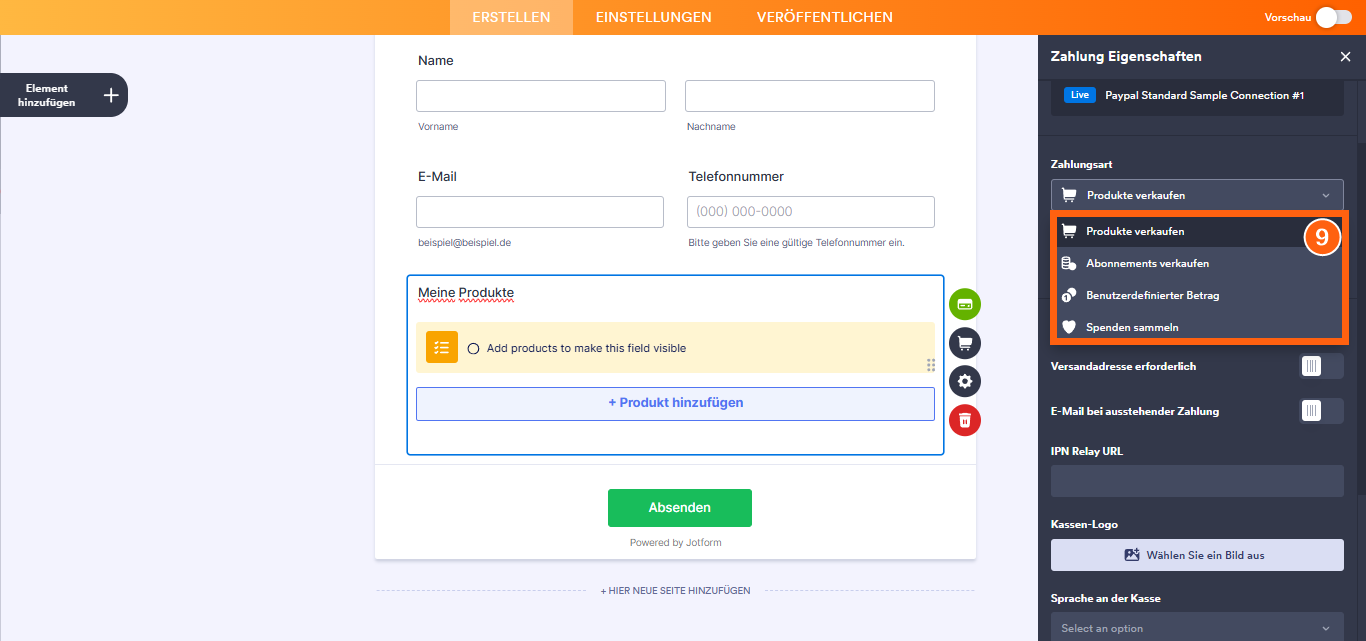Screen dimensions: 1366x641
Task: Close the Zahlung Eigenschaften panel
Action: 1345,57
